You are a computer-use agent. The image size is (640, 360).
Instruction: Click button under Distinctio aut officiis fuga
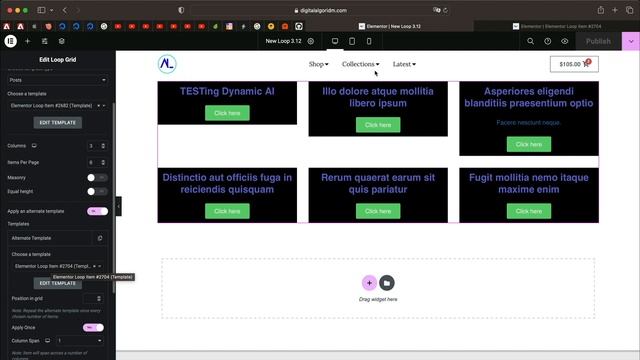(227, 211)
